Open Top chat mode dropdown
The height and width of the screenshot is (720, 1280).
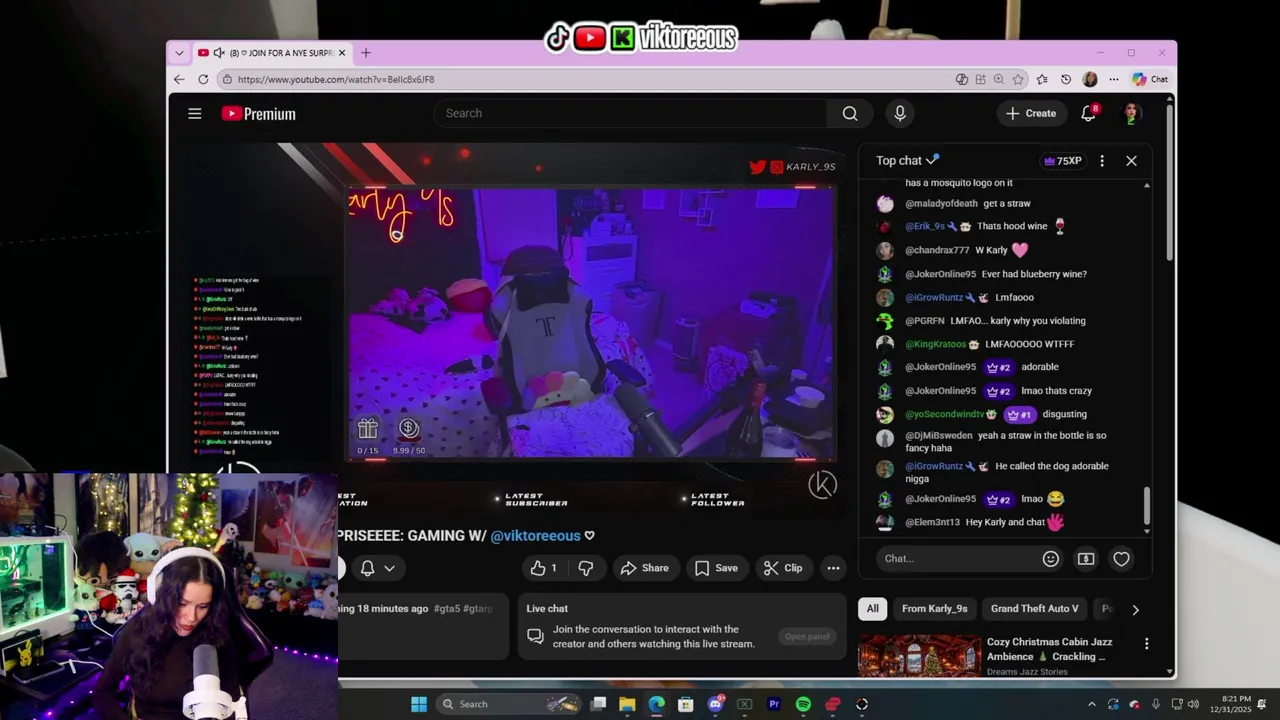tap(908, 161)
